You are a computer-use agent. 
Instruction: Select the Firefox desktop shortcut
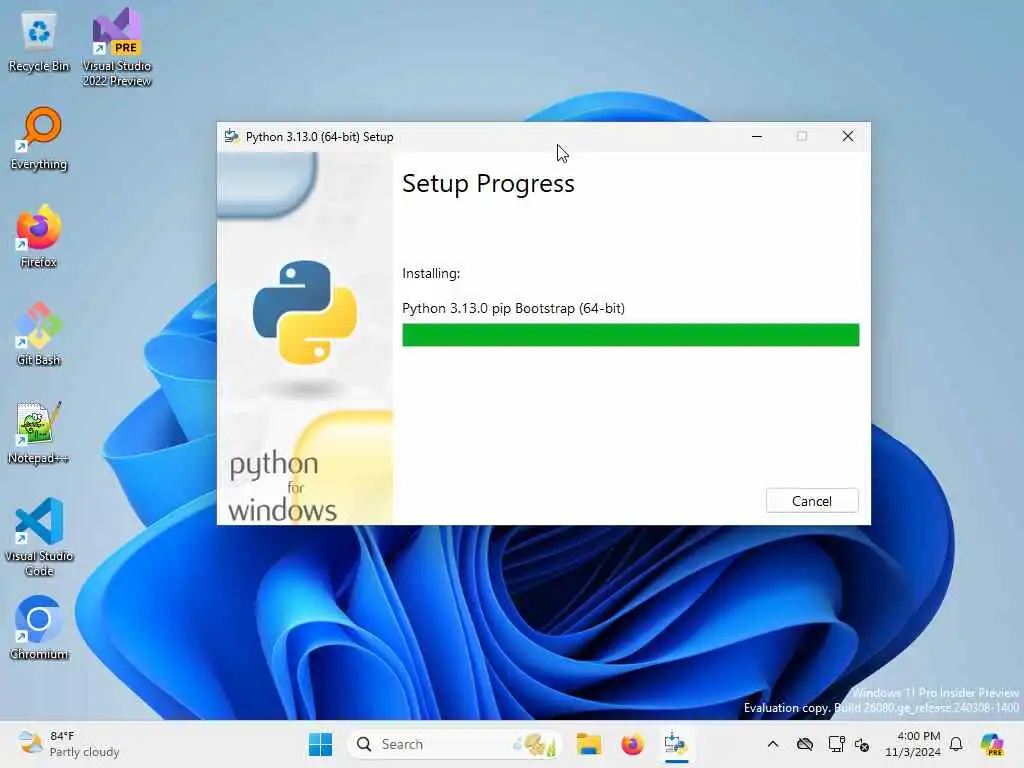pos(39,236)
